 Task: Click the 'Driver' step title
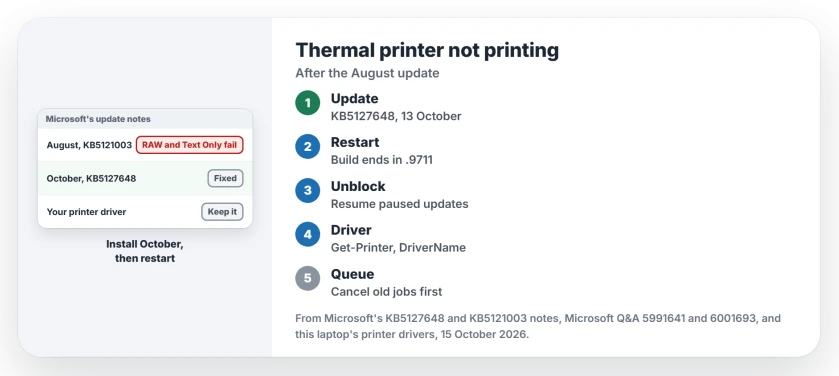351,230
